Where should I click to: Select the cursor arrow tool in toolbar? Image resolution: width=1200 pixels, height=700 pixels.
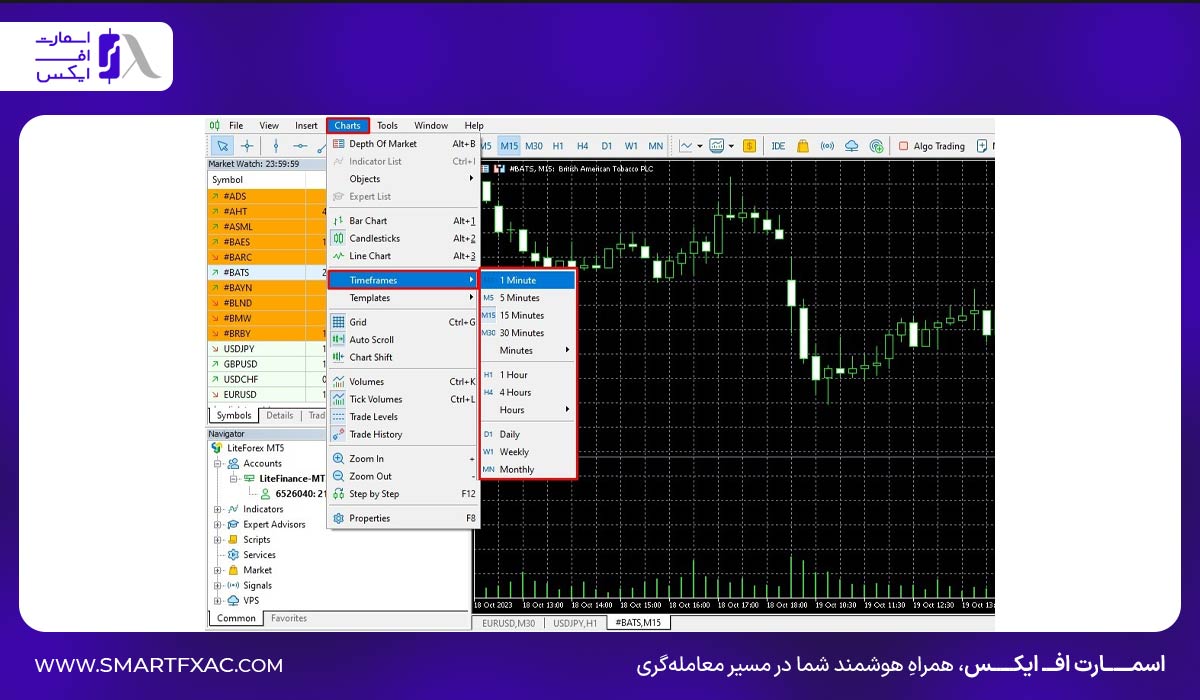222,146
